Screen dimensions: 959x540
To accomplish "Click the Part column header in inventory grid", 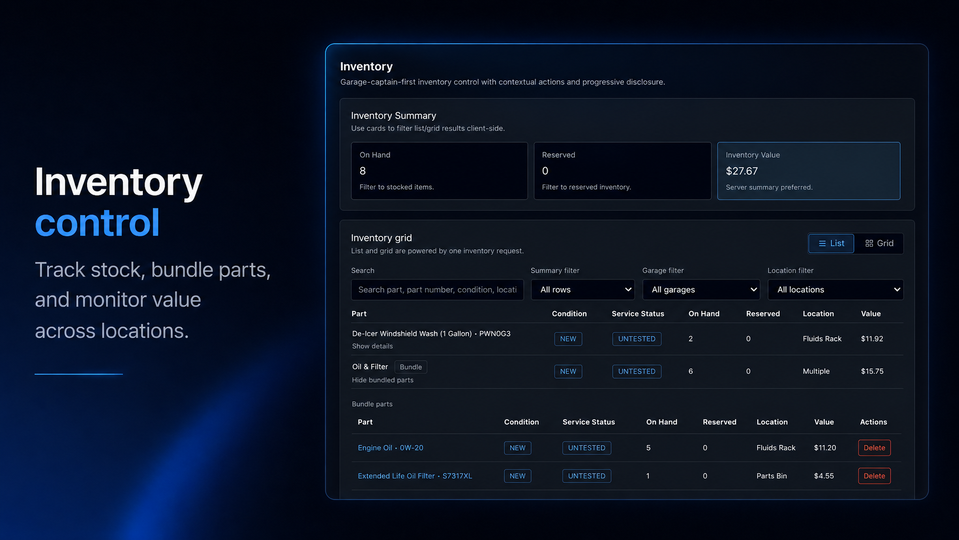I will (x=359, y=314).
